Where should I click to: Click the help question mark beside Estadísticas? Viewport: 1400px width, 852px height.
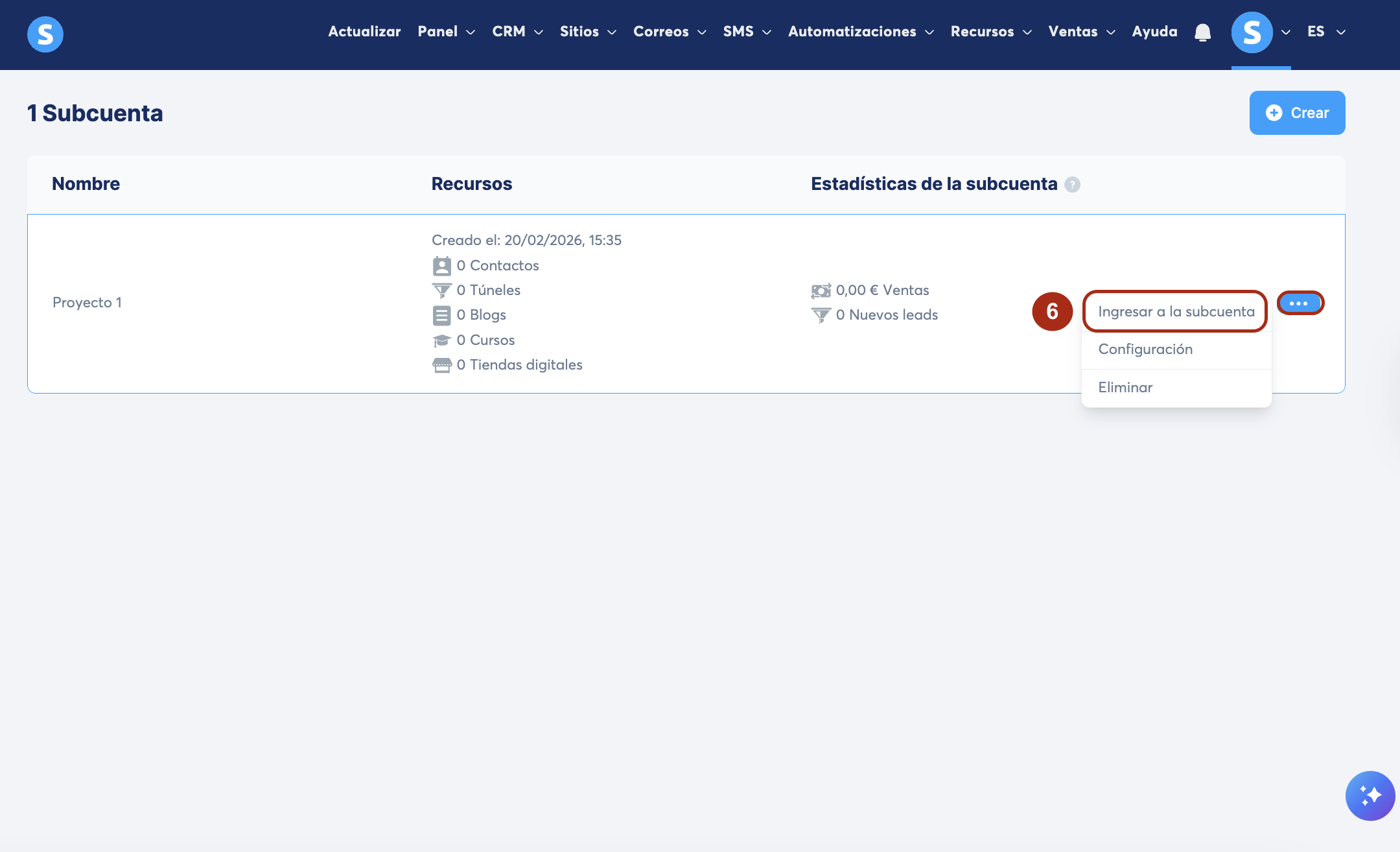(1073, 185)
